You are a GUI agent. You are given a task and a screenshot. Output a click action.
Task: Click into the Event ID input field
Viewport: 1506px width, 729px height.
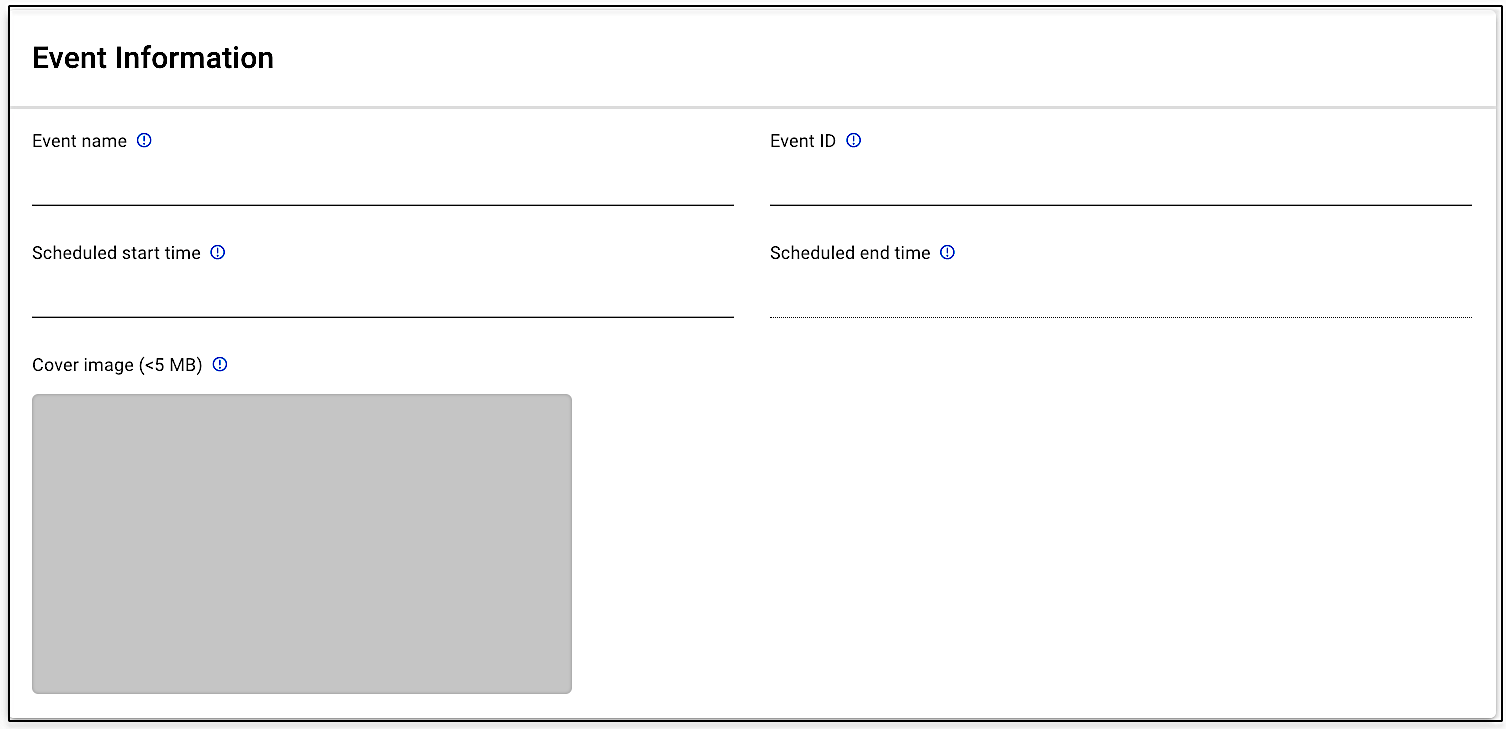point(1120,185)
